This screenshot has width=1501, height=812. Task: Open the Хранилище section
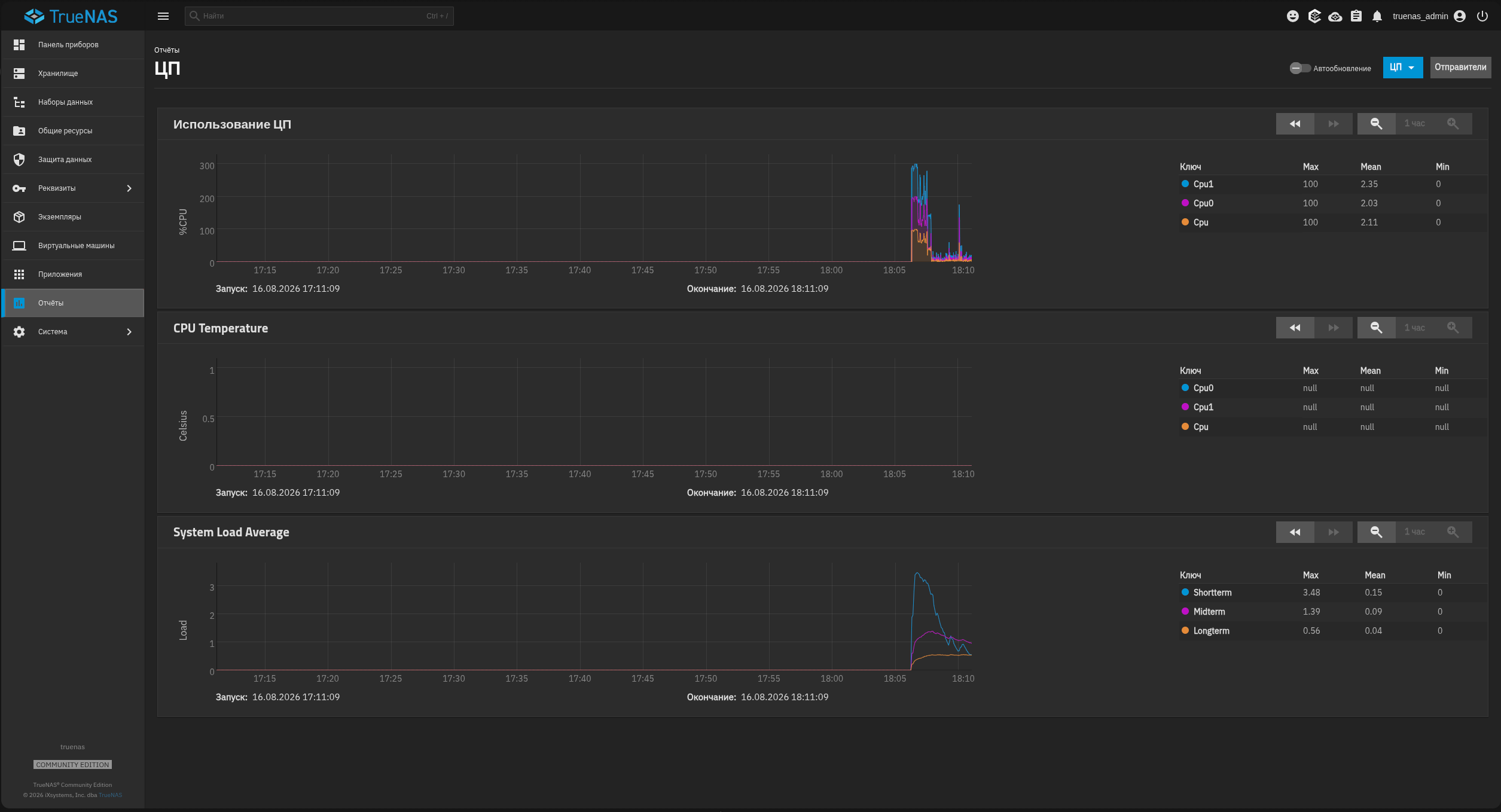point(72,74)
